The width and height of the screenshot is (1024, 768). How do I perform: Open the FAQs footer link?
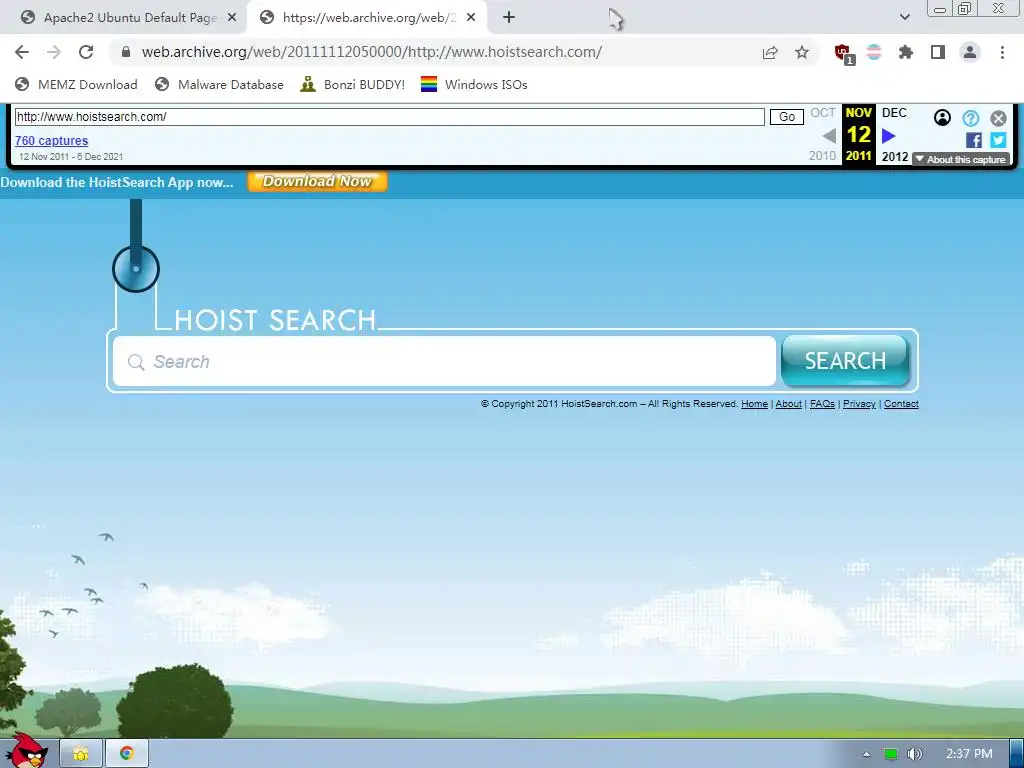(822, 404)
